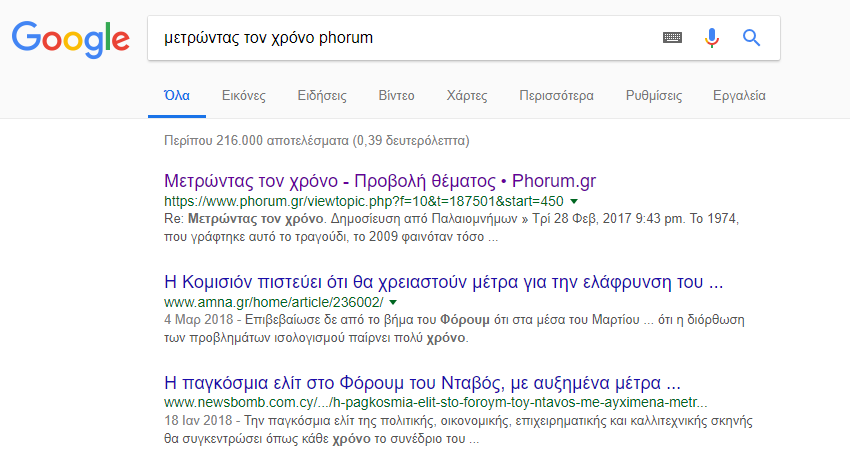Open the Η παγκόσμια ελίτ Νταβός result
The image size is (850, 470).
tap(422, 383)
